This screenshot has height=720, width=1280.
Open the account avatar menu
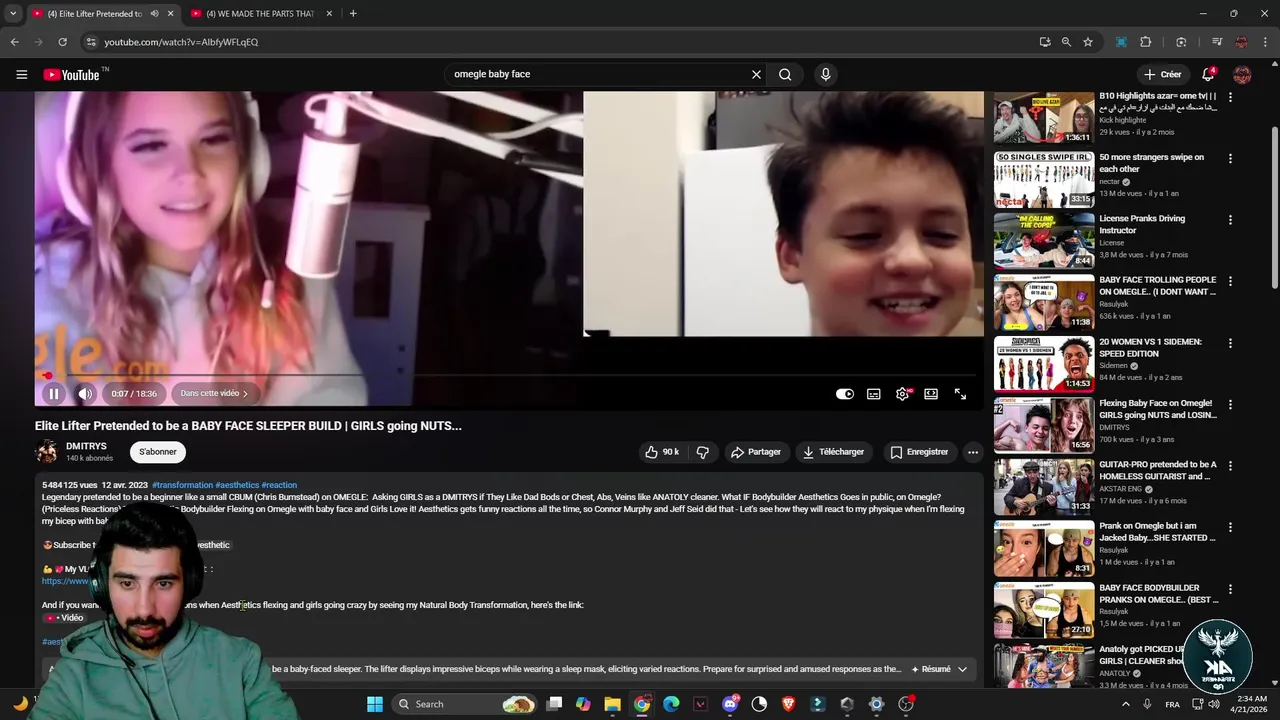[x=1242, y=74]
